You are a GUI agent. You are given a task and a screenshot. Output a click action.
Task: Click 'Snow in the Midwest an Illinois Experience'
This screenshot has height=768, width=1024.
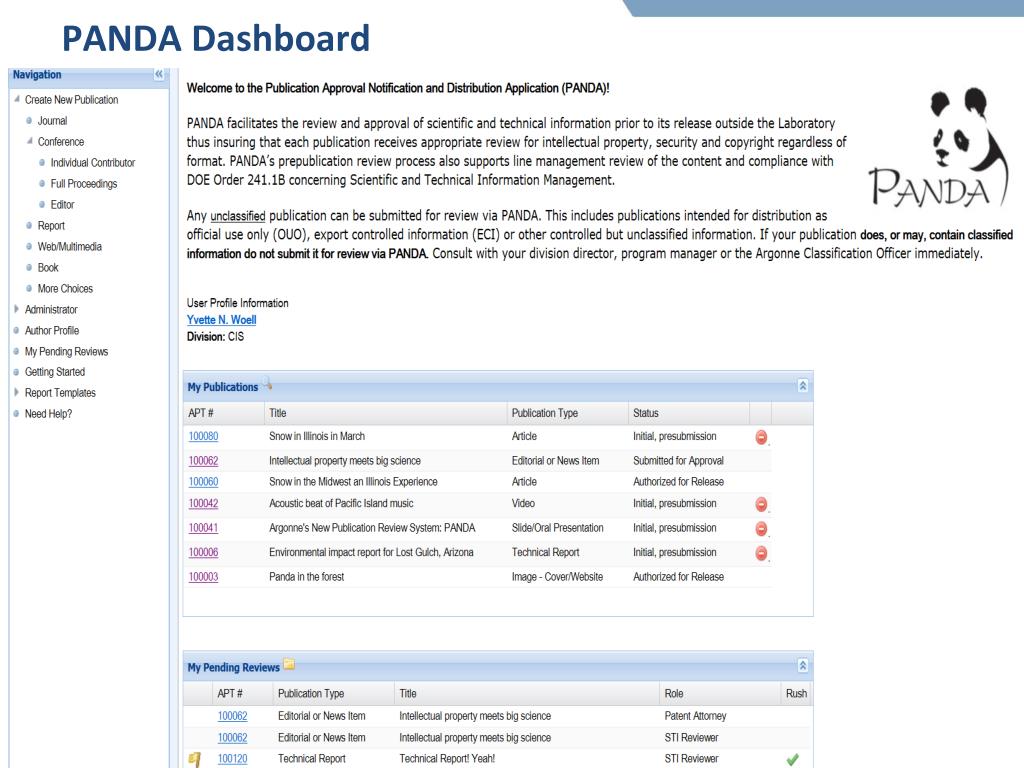pos(353,481)
